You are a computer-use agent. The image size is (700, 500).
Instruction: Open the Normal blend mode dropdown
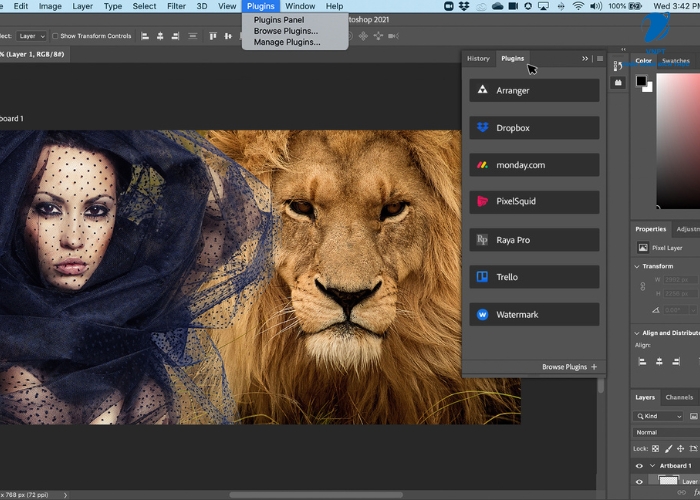[x=666, y=432]
